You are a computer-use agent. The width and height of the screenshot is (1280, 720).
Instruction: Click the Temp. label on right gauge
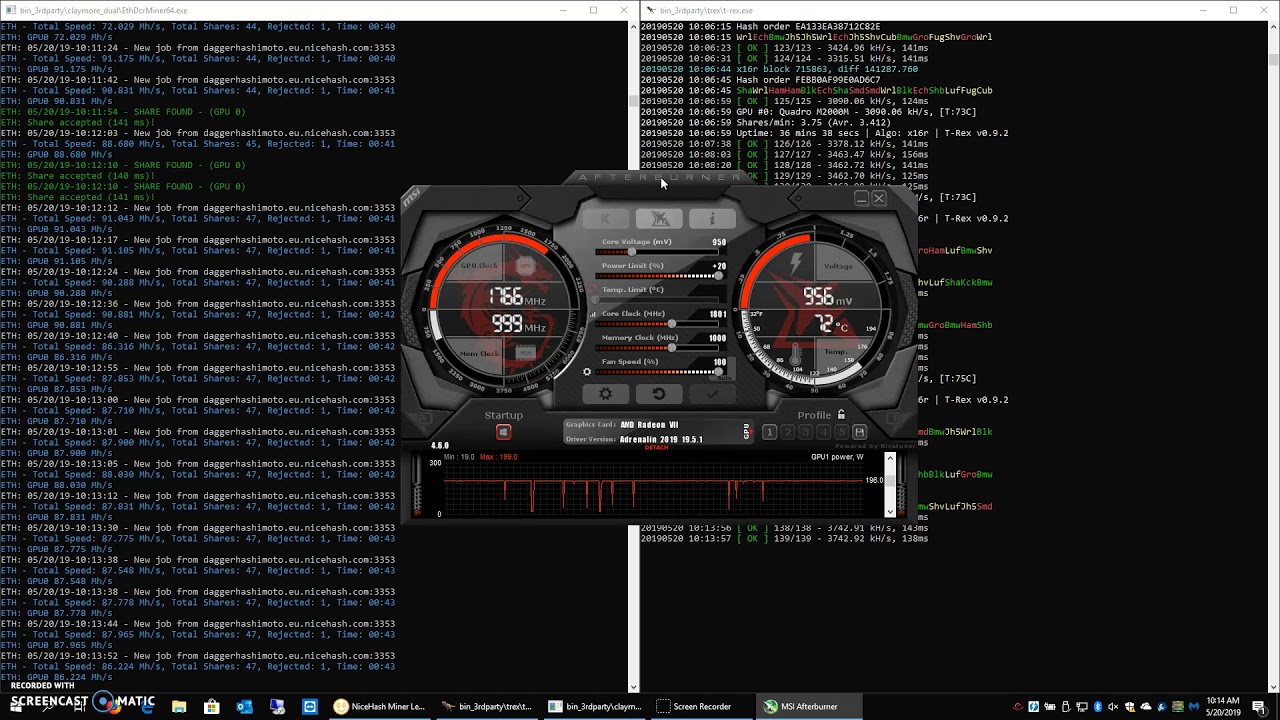(x=836, y=352)
